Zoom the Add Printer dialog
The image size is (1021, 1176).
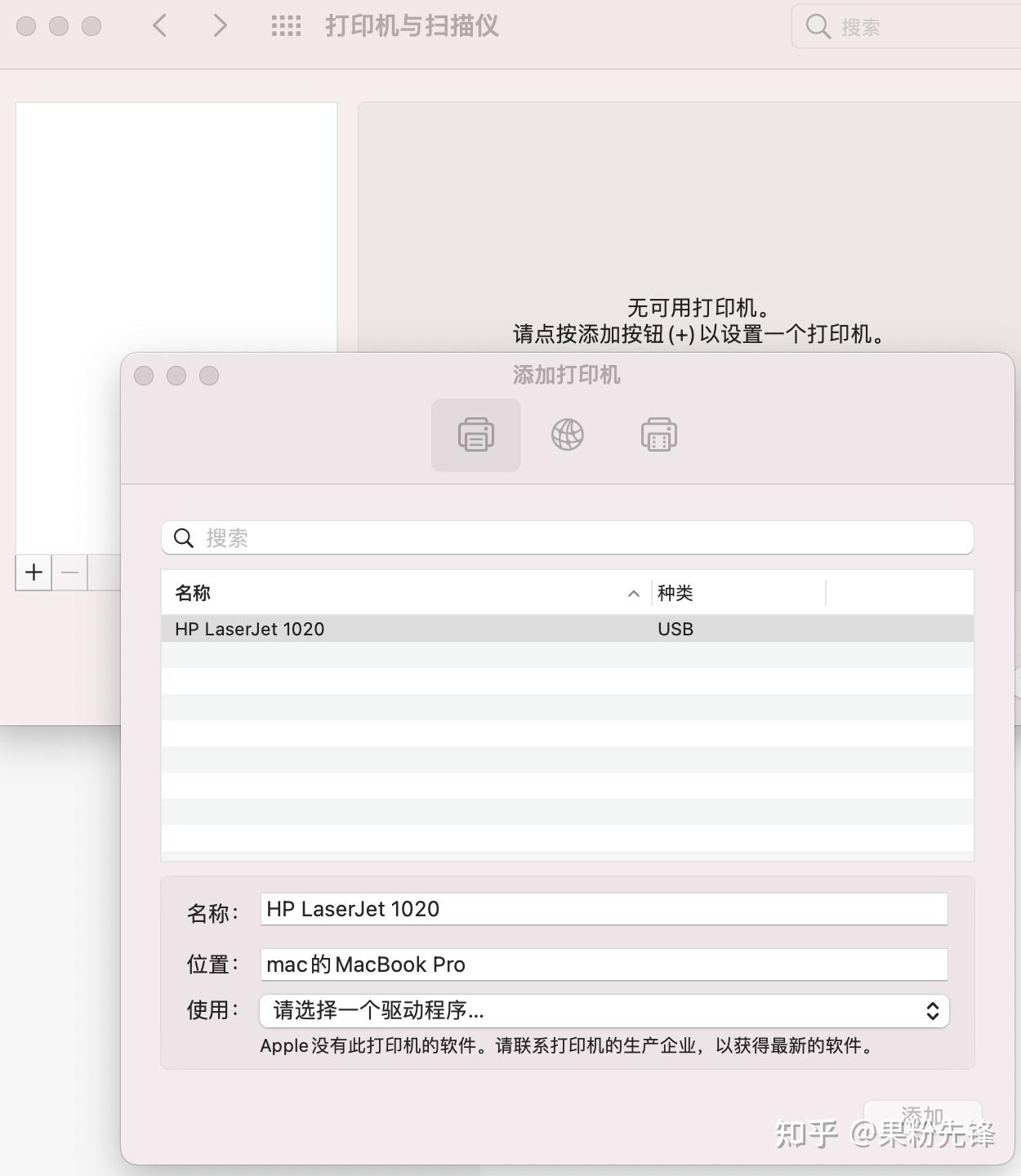pos(209,376)
